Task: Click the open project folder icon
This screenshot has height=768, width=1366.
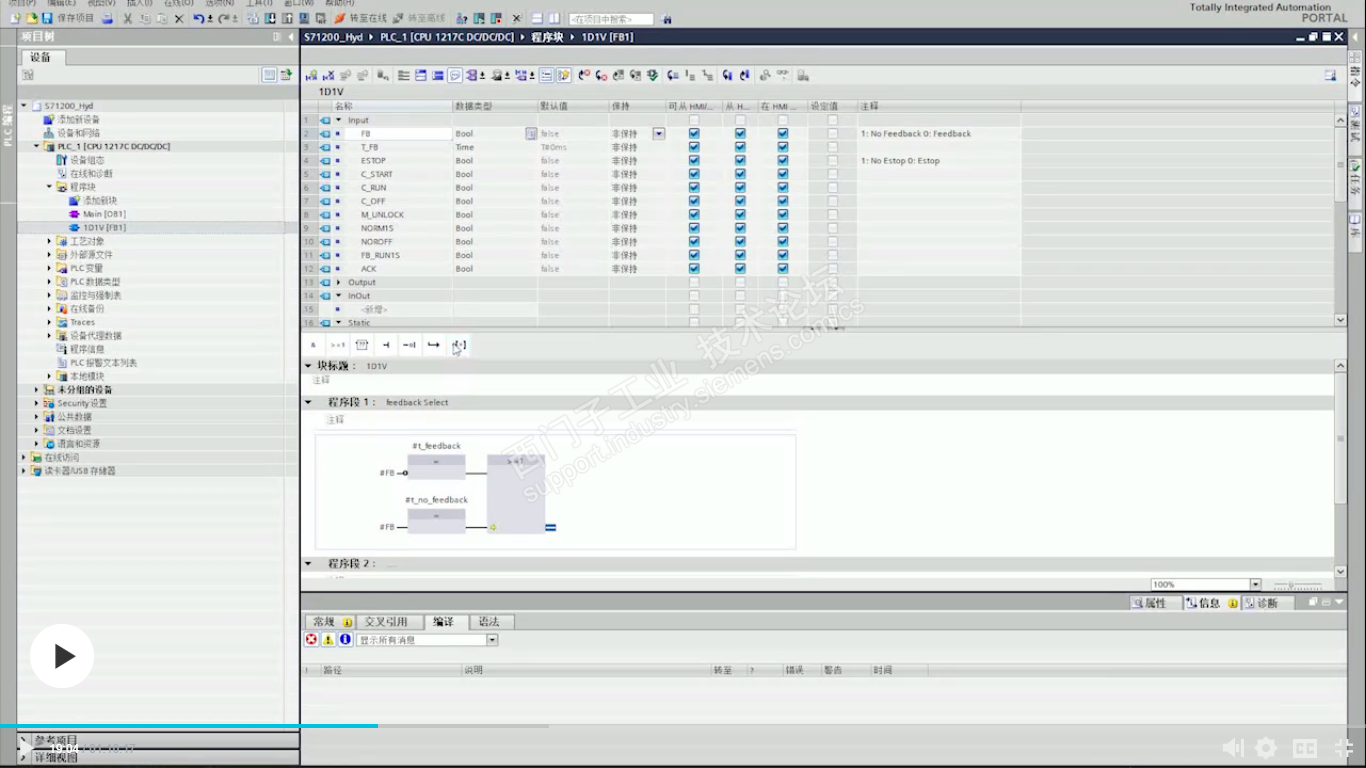Action: (31, 18)
